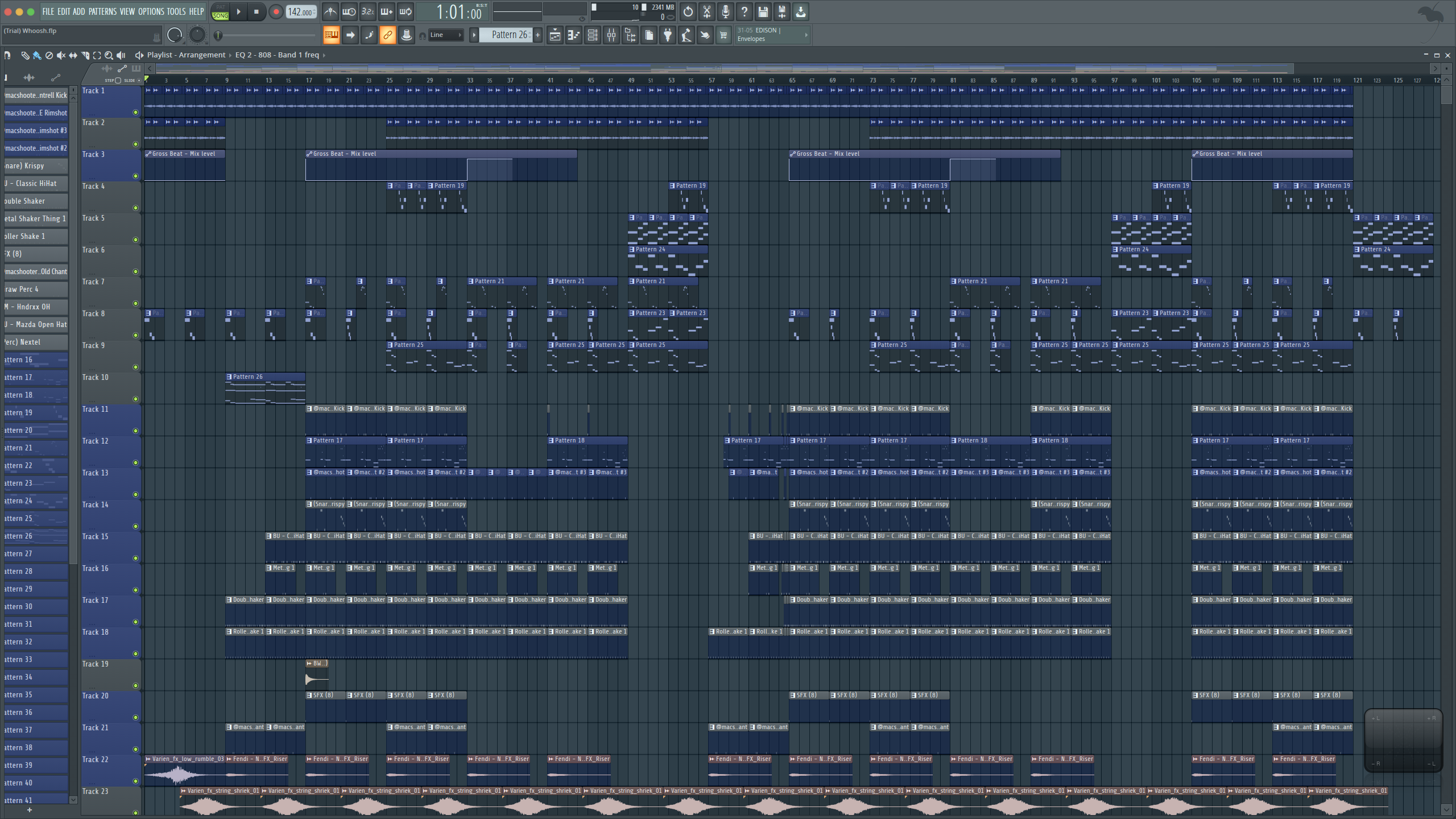Expand the hint panel arrow next to EDISON Envelopes
The height and width of the screenshot is (819, 1456).
tap(806, 35)
